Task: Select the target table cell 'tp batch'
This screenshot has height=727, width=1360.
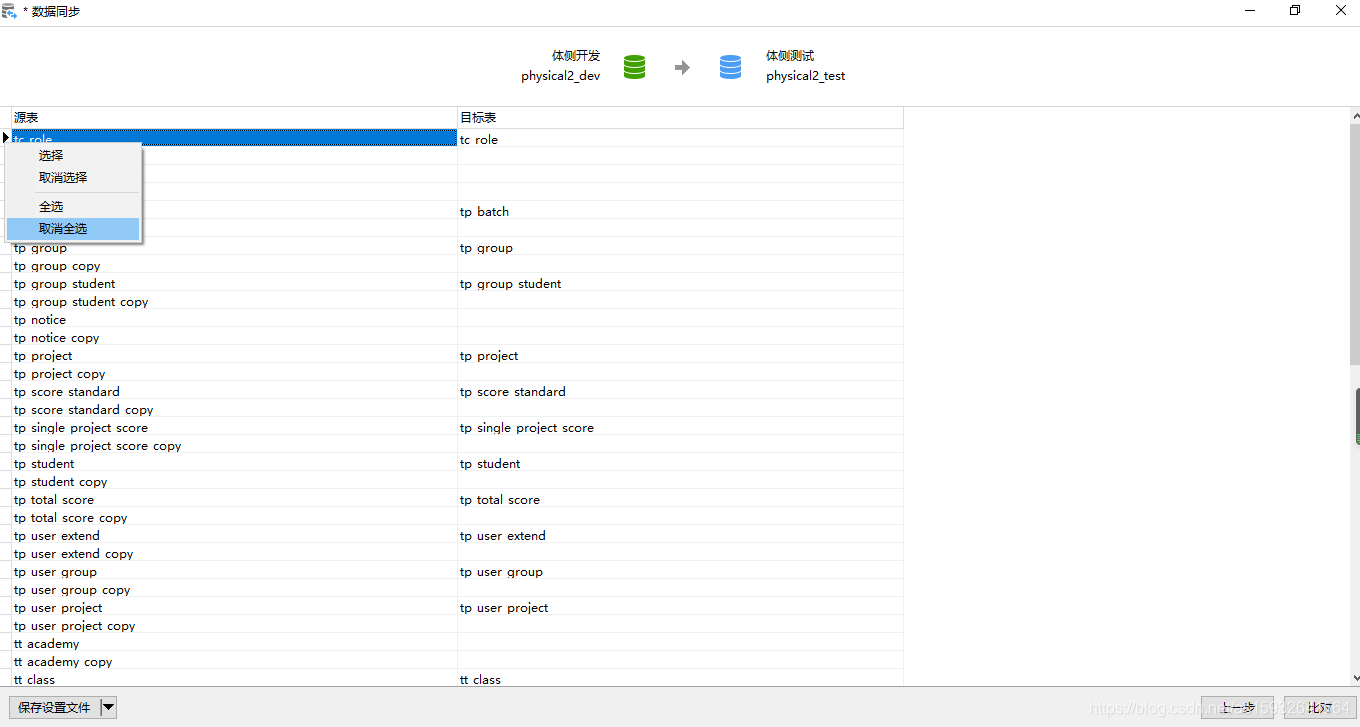Action: 680,211
